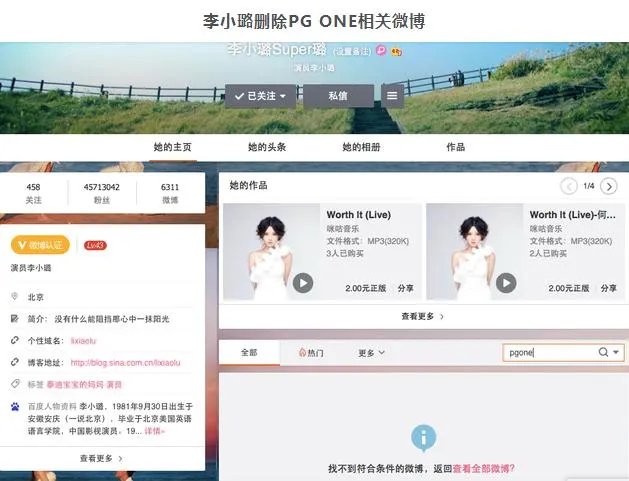Open the Worth It (Live)-何... song title
The image size is (629, 481).
point(572,215)
